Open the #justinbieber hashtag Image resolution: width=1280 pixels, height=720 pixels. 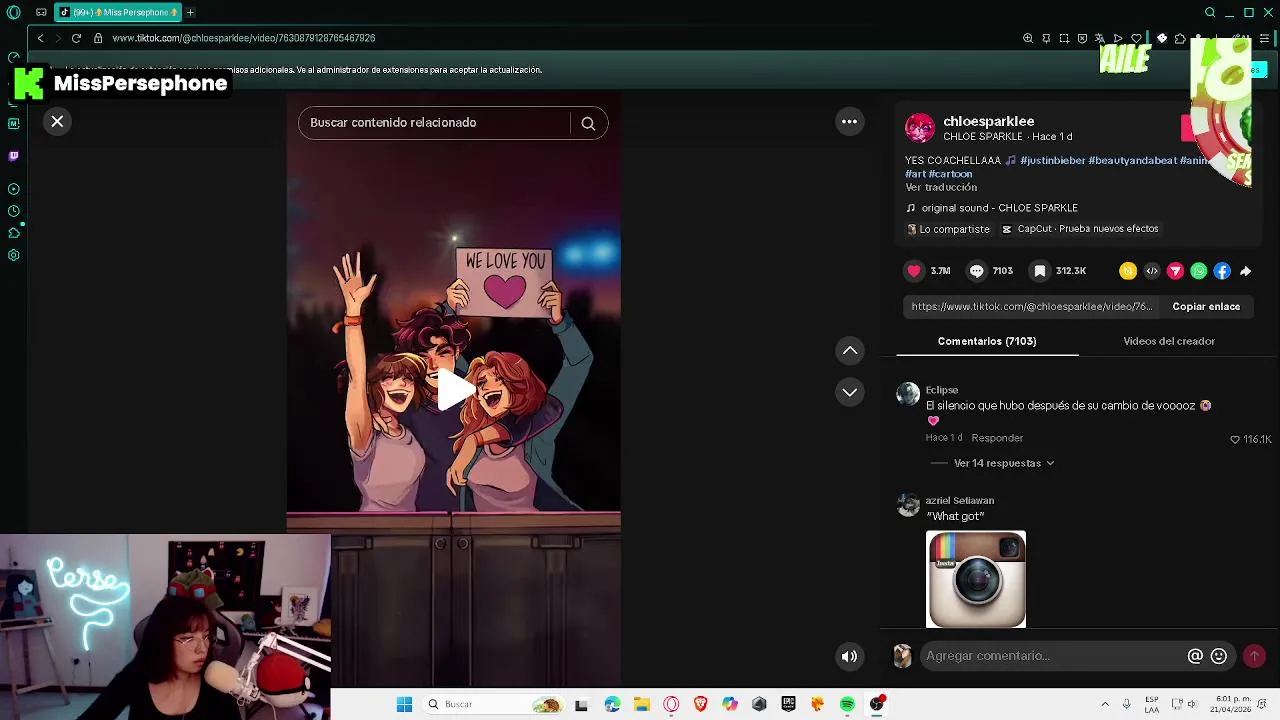pyautogui.click(x=1052, y=160)
